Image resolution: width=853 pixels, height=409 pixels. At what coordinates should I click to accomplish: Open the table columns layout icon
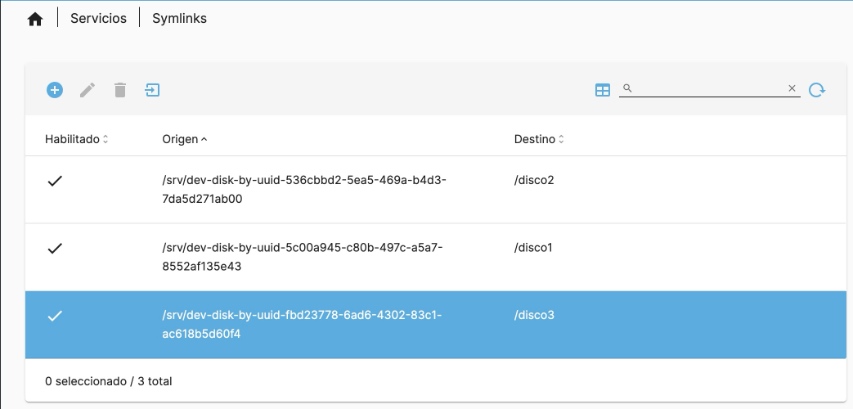tap(602, 90)
